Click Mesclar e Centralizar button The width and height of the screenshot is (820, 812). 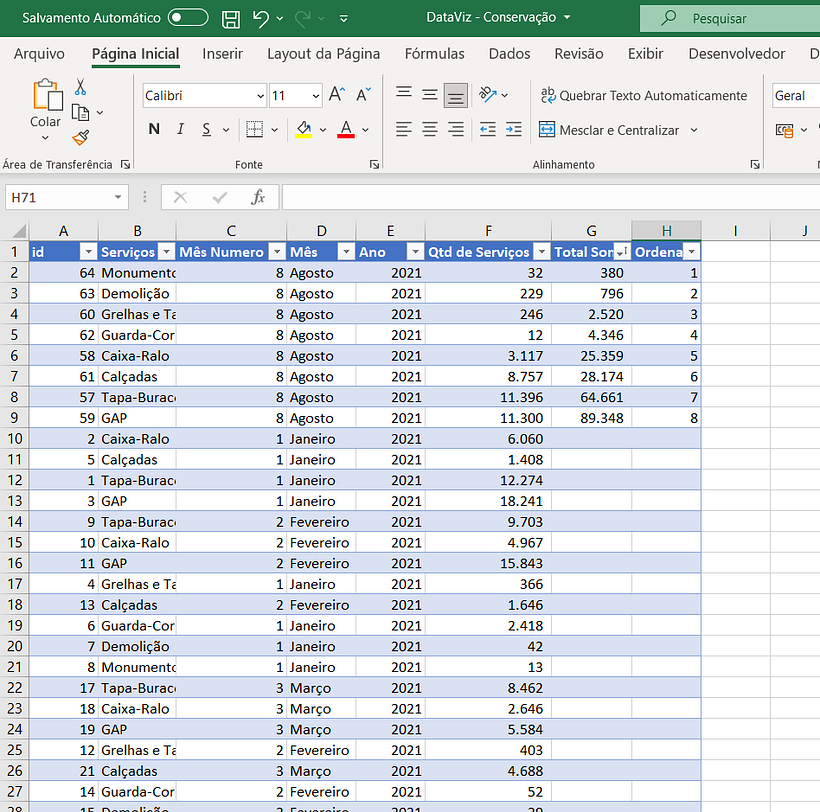pos(609,130)
